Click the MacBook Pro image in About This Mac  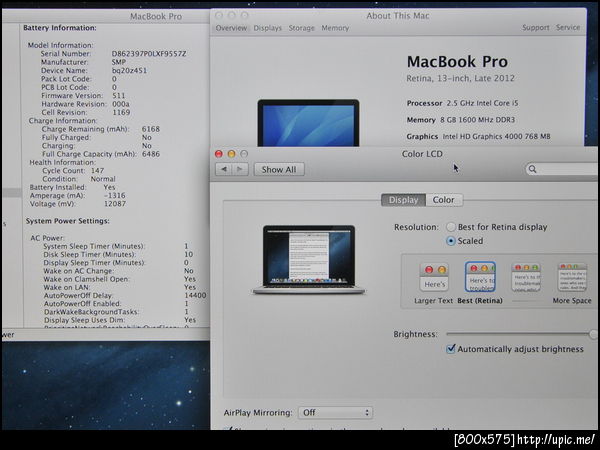click(x=308, y=123)
